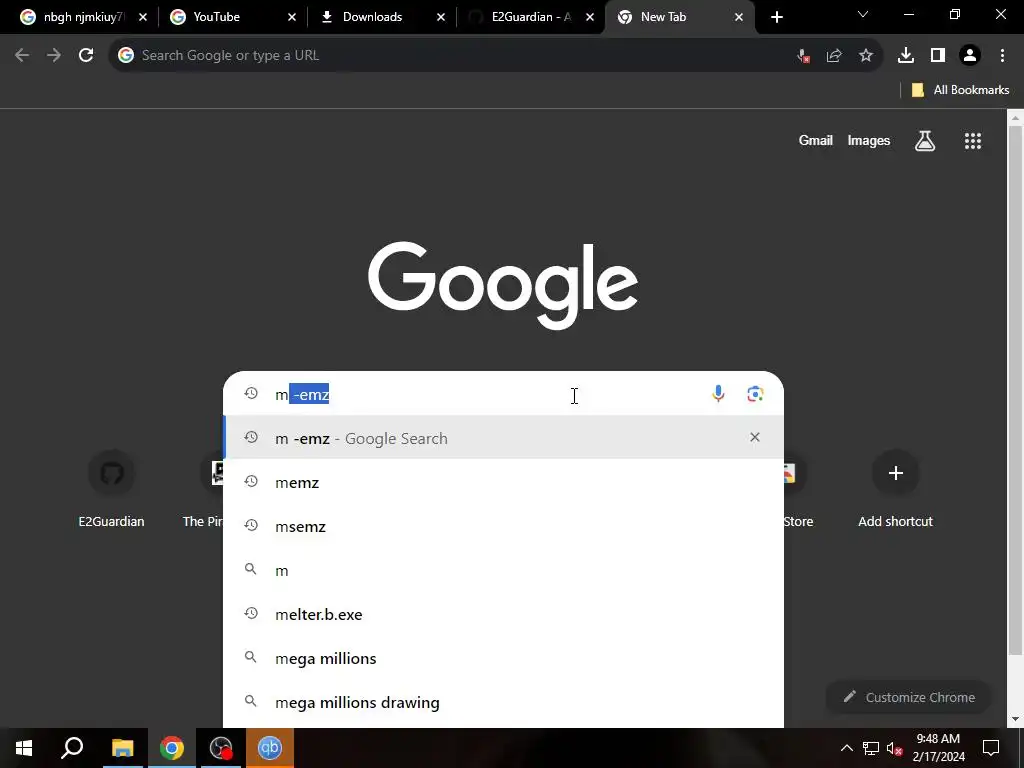The width and height of the screenshot is (1024, 768).
Task: Open the tab search dropdown chevron
Action: coord(863,14)
